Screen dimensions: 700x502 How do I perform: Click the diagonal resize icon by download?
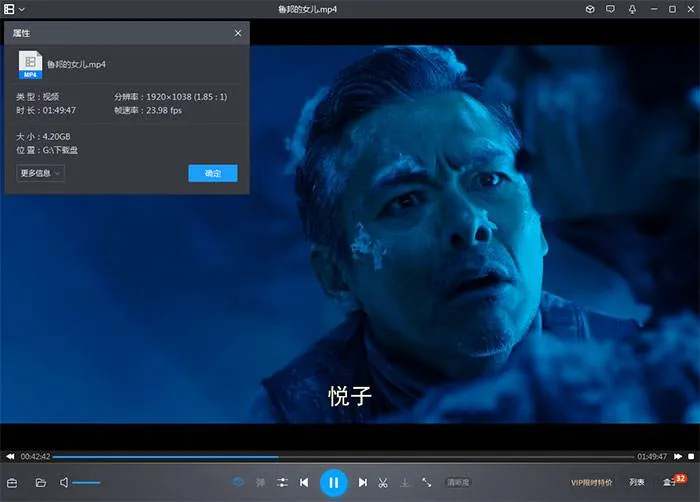click(427, 482)
